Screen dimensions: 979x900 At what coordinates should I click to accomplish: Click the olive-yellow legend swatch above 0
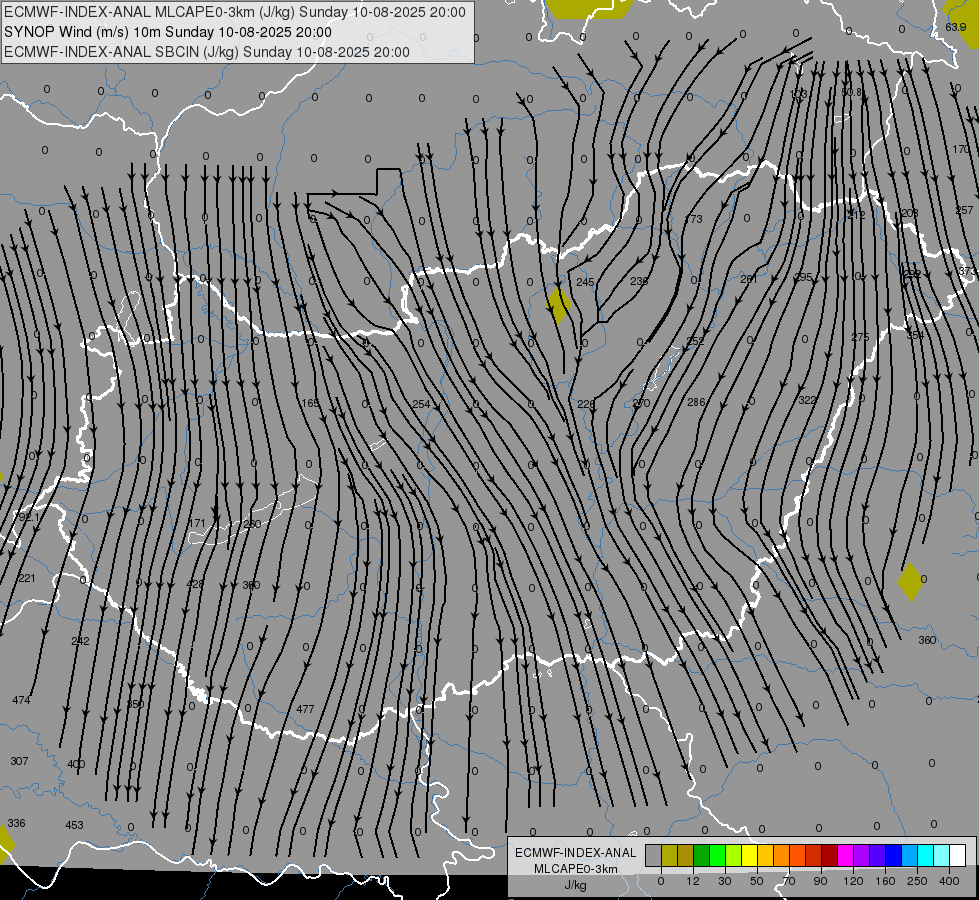(x=669, y=855)
